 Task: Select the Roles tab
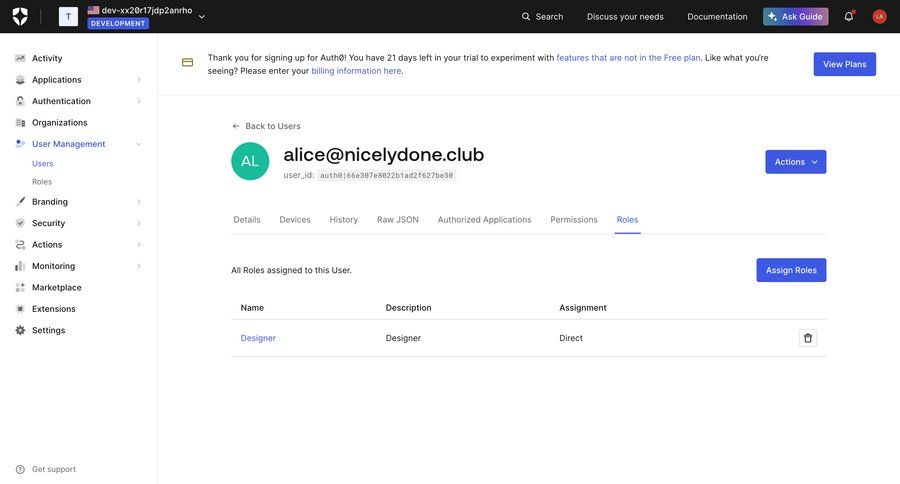click(x=627, y=220)
